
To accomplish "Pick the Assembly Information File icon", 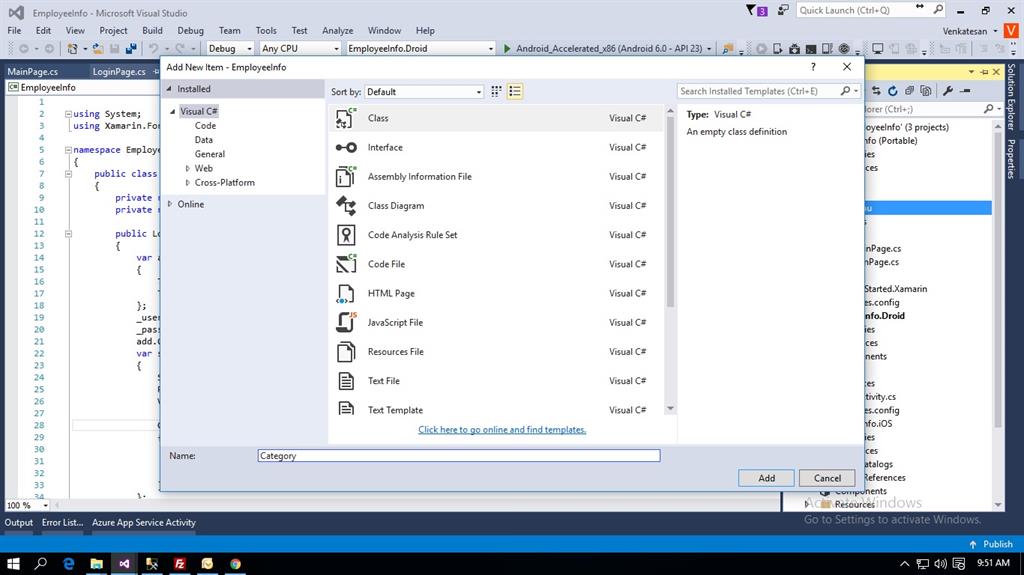I will pos(346,177).
